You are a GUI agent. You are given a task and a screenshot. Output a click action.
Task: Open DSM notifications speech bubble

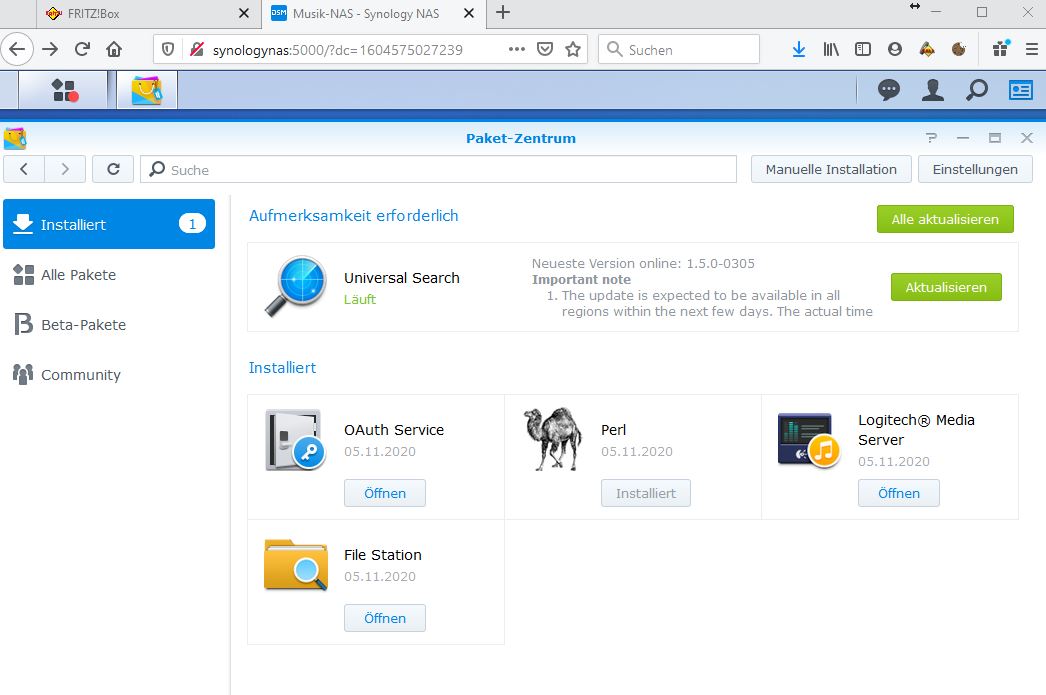888,89
